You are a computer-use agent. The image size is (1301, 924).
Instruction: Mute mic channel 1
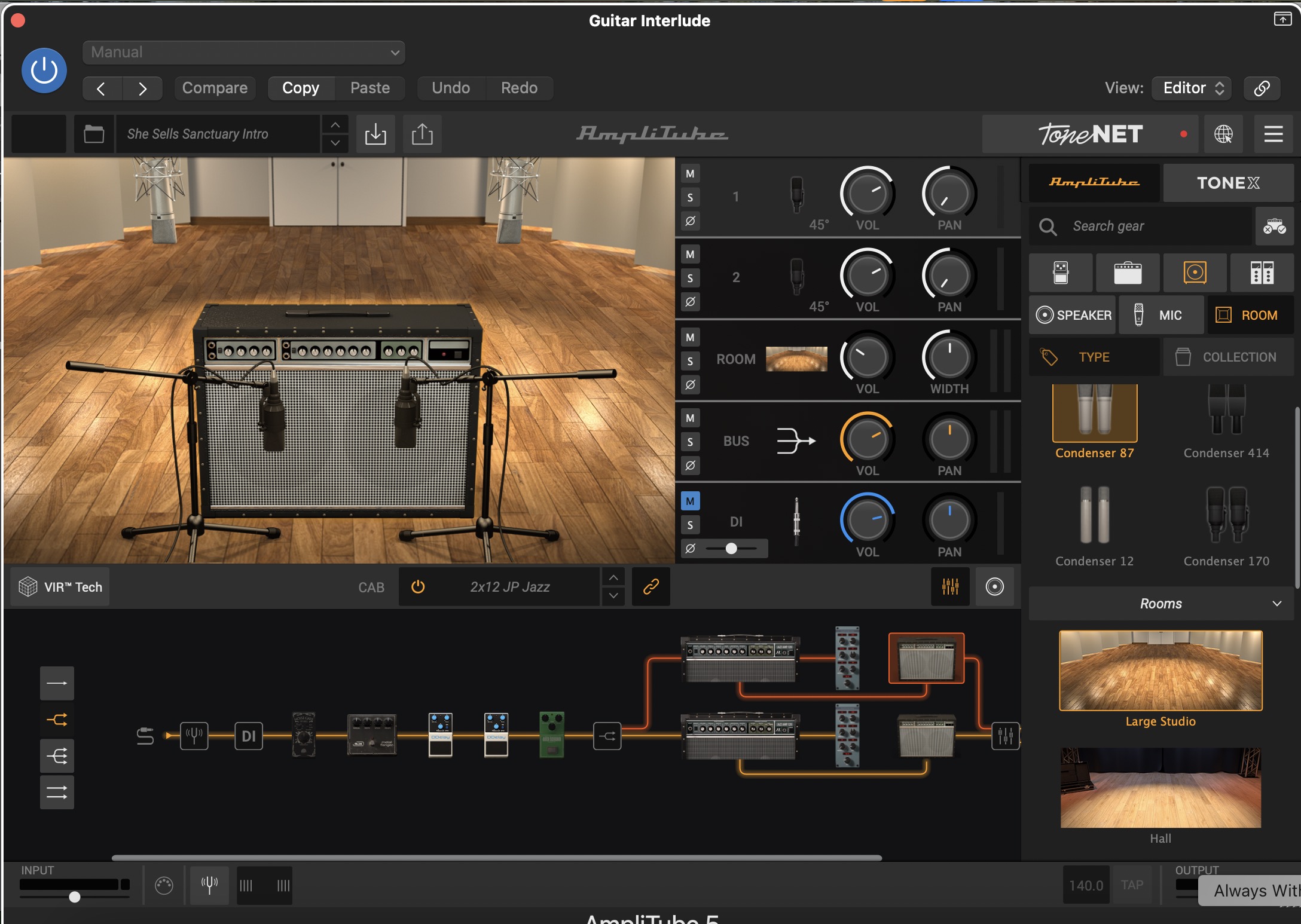tap(690, 174)
